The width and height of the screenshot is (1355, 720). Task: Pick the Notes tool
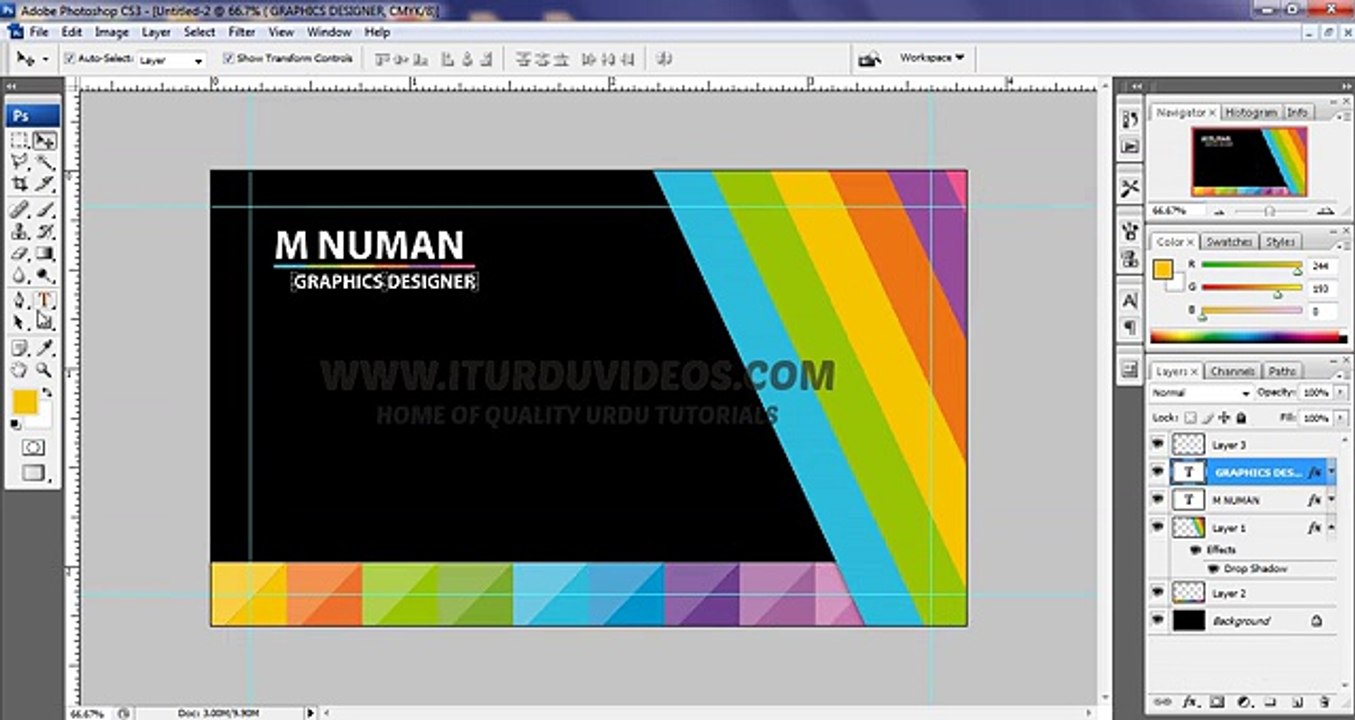click(x=19, y=348)
